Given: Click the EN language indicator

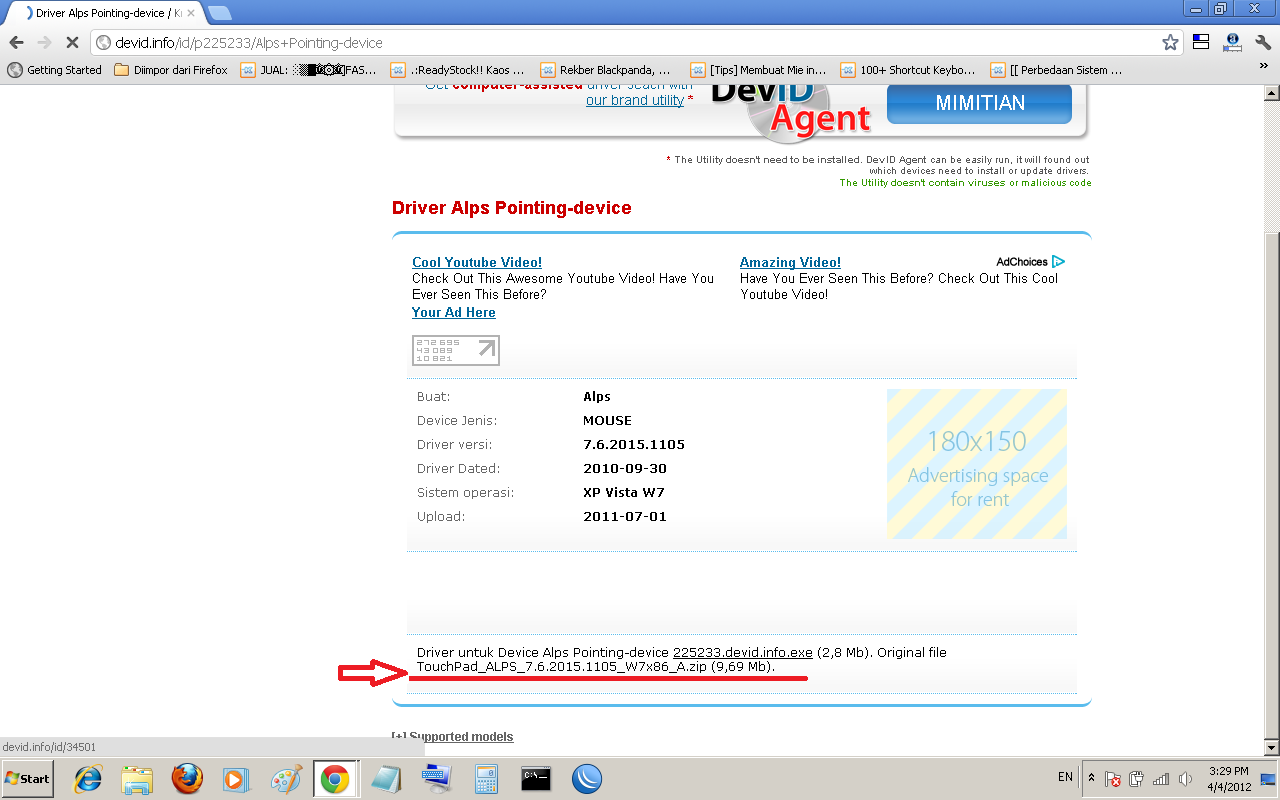Looking at the screenshot, I should 1065,777.
